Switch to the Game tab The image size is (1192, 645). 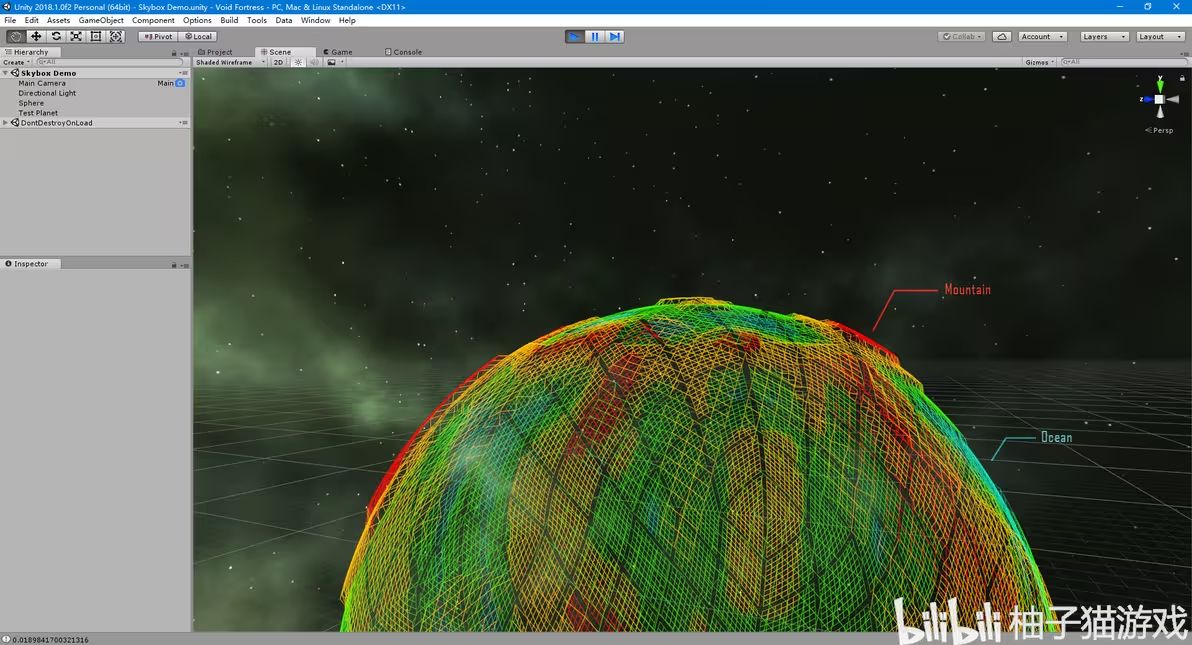click(338, 52)
